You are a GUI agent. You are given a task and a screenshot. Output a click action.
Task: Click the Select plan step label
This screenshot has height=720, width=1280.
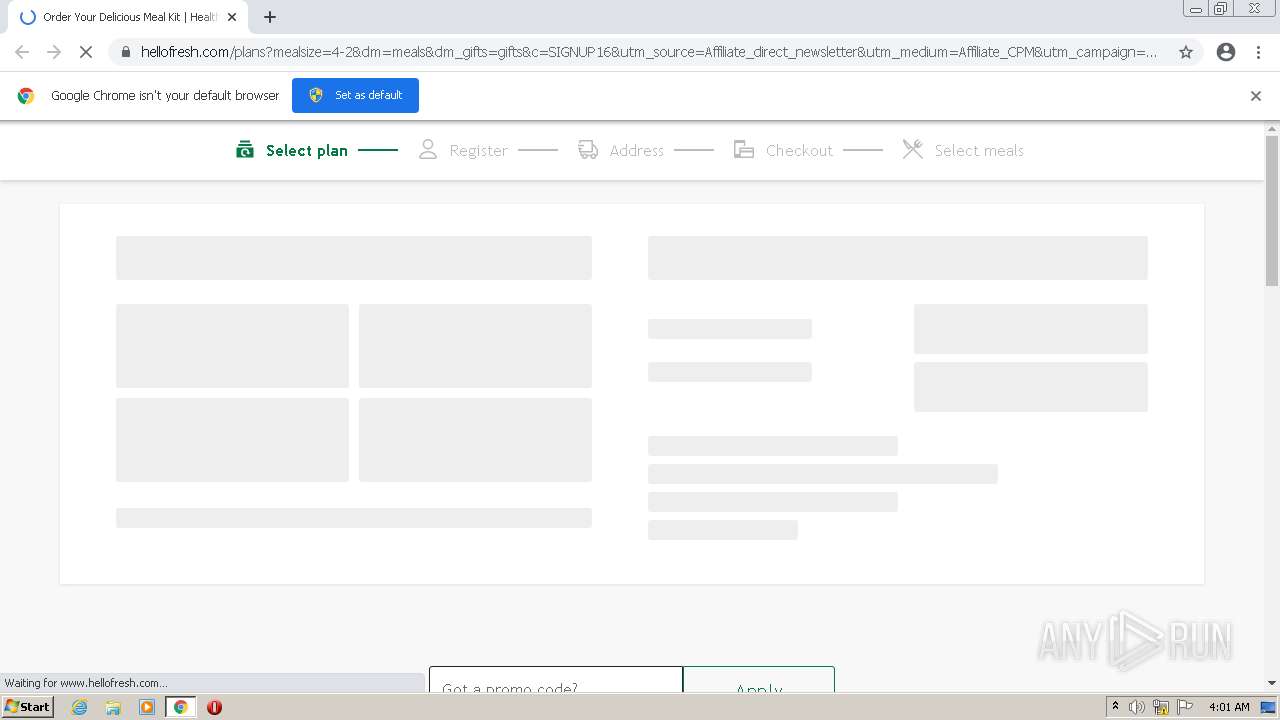pyautogui.click(x=307, y=151)
